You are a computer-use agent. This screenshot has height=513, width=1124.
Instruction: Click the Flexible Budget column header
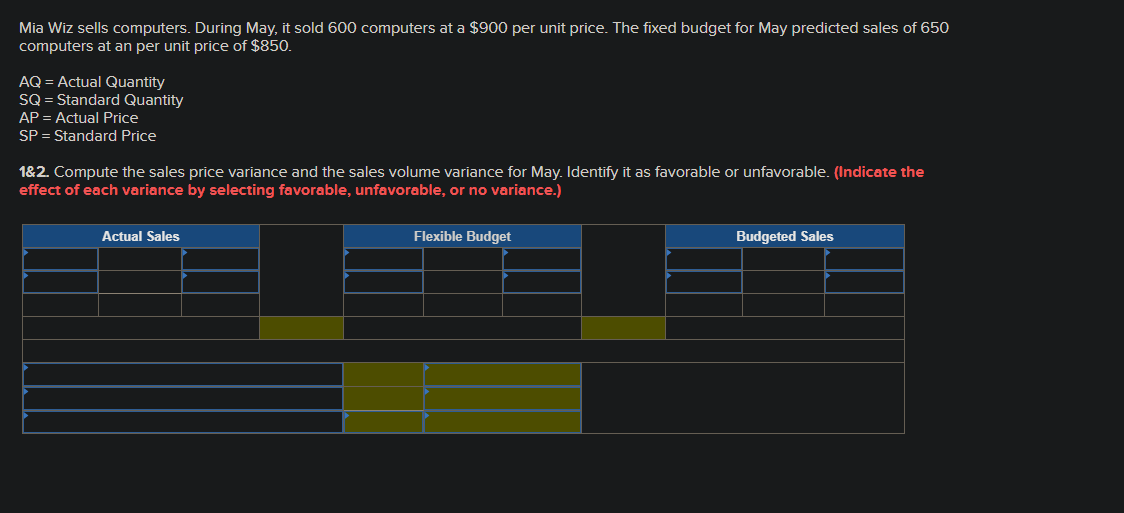point(462,236)
